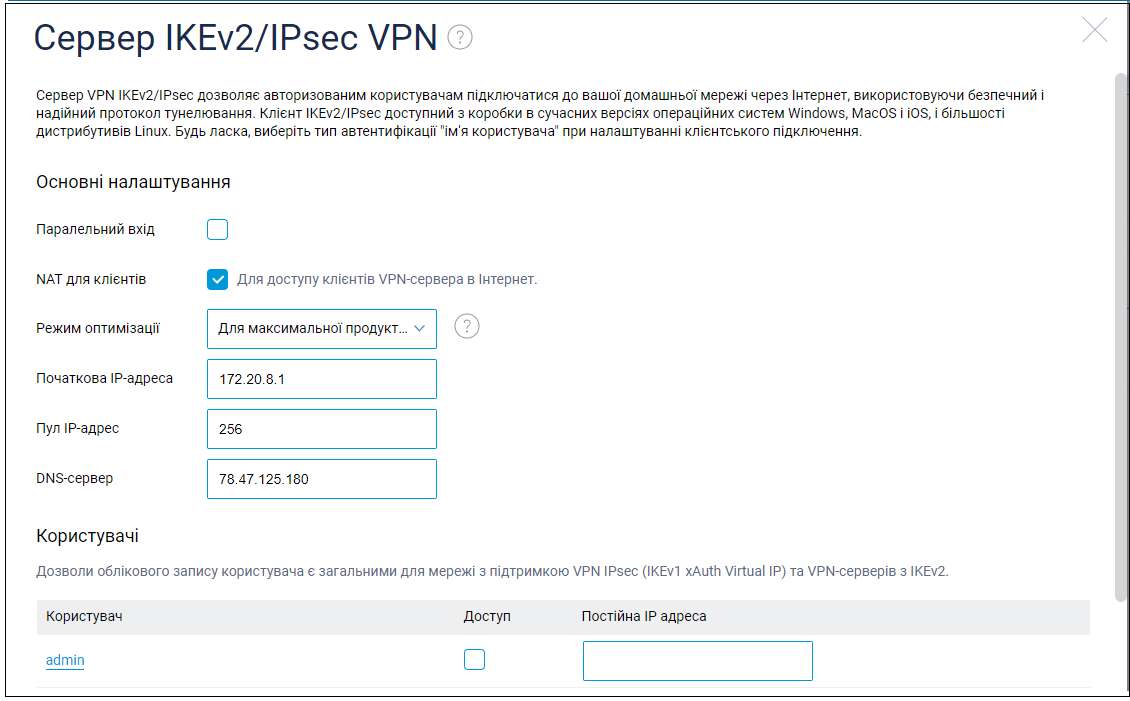Click the Доступ column header

pyautogui.click(x=487, y=616)
